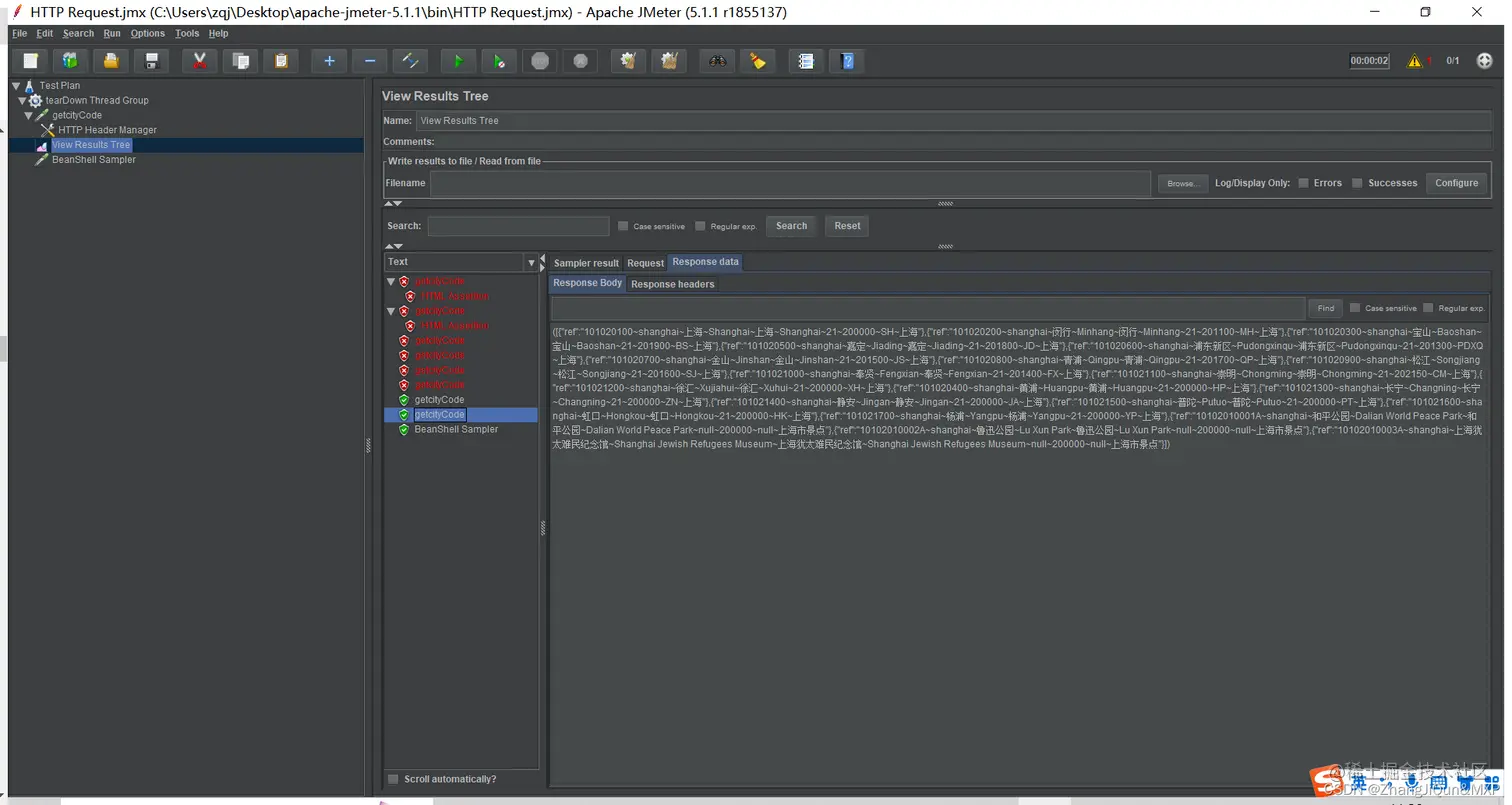Create a new test plan with New icon
Viewport: 1512px width, 805px height.
coord(31,61)
